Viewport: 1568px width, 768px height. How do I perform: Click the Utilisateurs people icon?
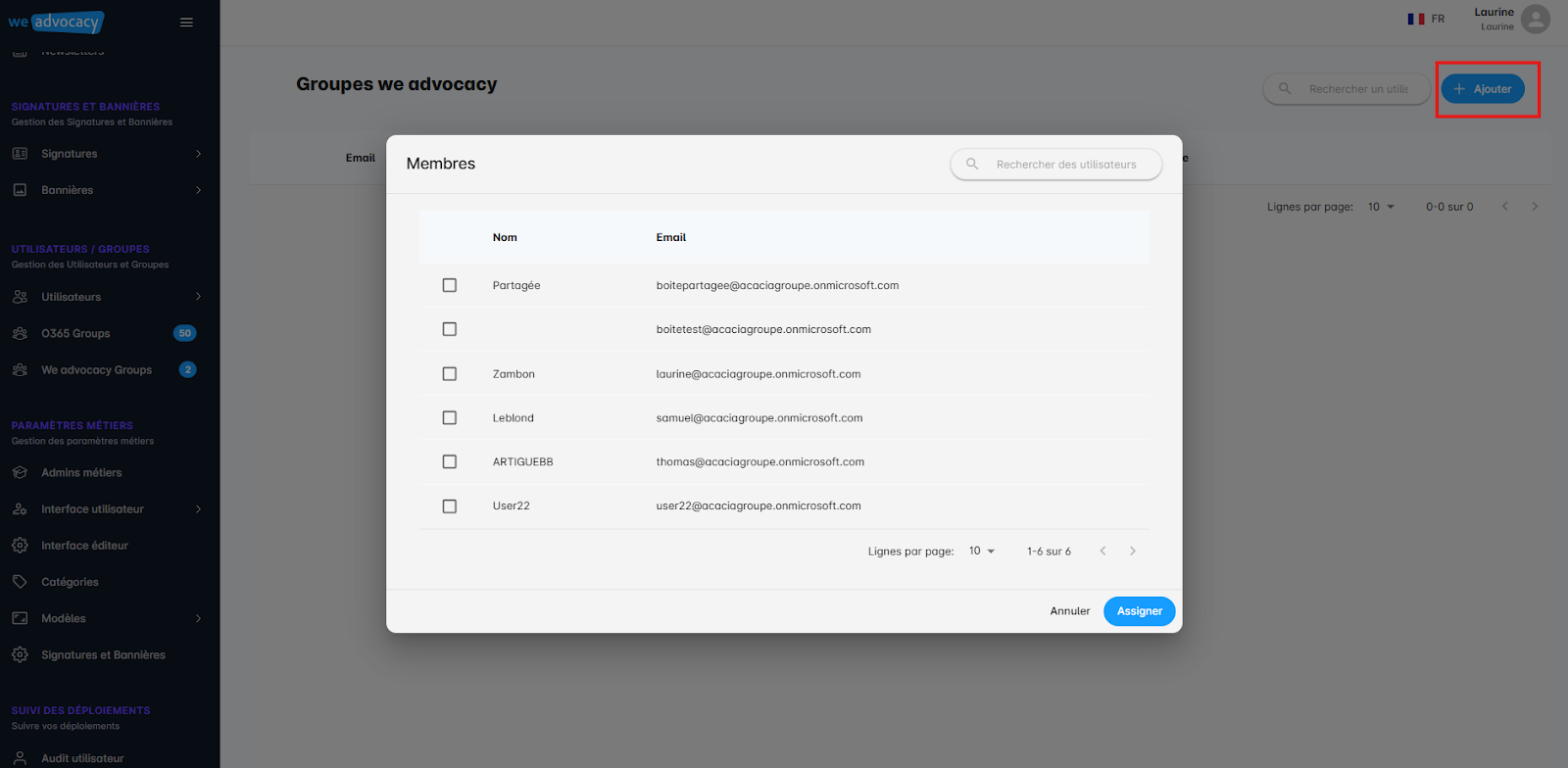20,297
